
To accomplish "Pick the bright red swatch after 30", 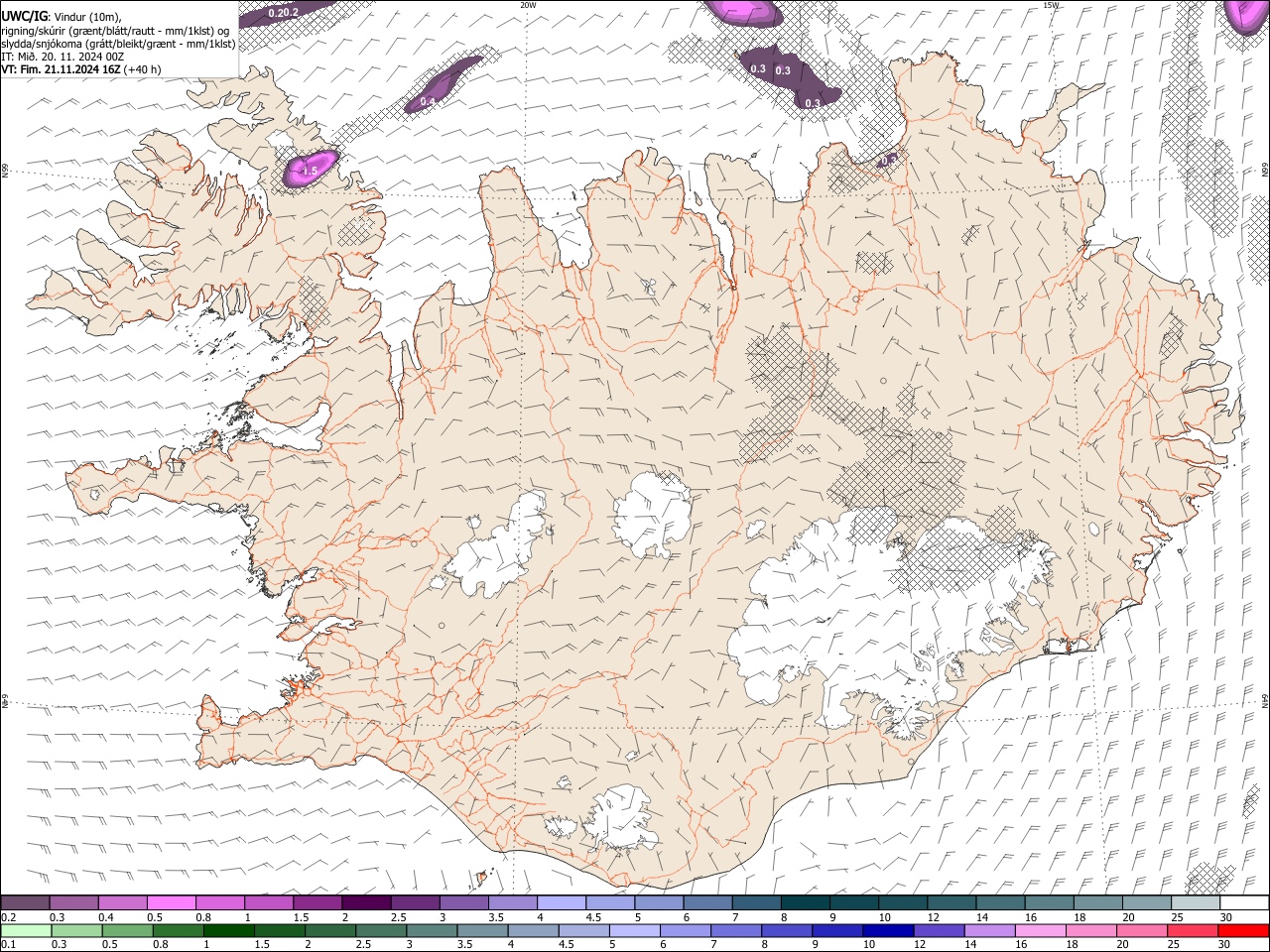I will [x=1242, y=930].
